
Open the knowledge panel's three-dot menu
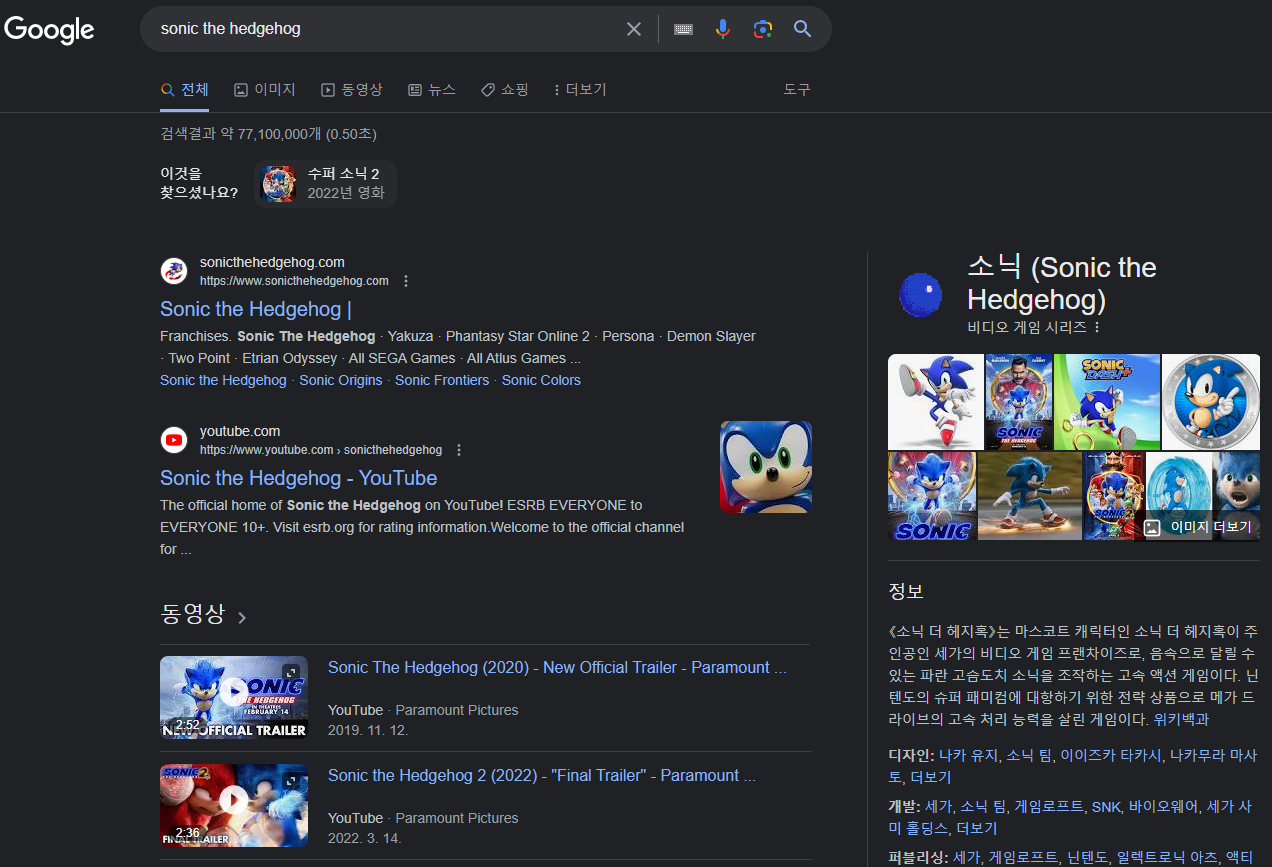(1097, 327)
